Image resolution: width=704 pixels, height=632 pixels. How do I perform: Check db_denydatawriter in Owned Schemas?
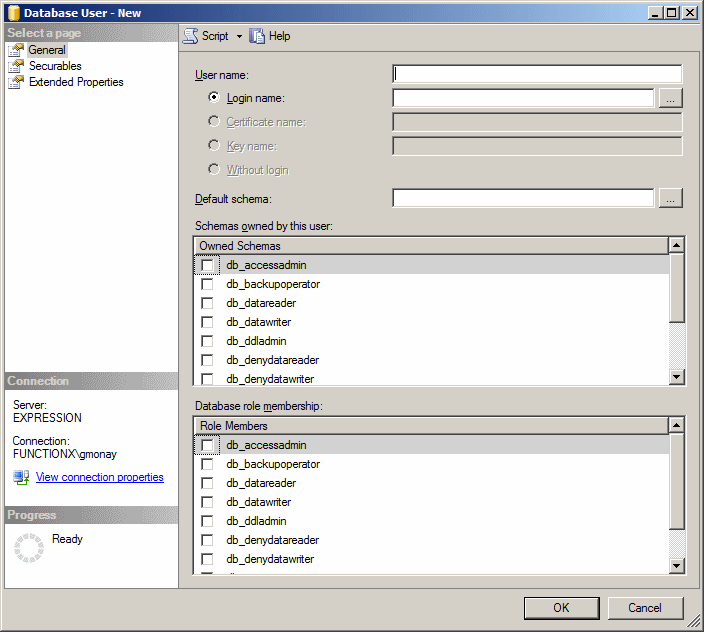tap(207, 379)
